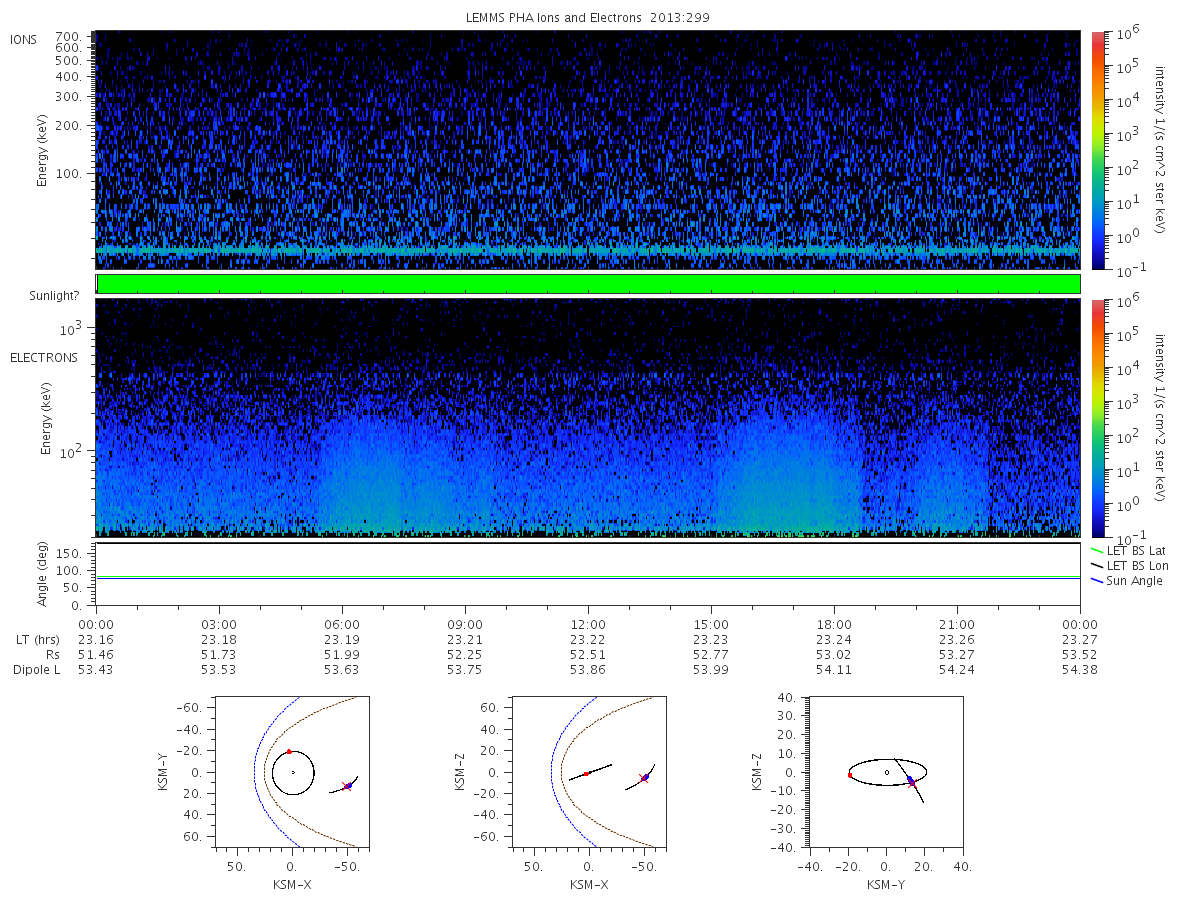The height and width of the screenshot is (900, 1200).
Task: Click the blue bow shock curve in the KSM-X KSM-Y plot
Action: coord(253,775)
